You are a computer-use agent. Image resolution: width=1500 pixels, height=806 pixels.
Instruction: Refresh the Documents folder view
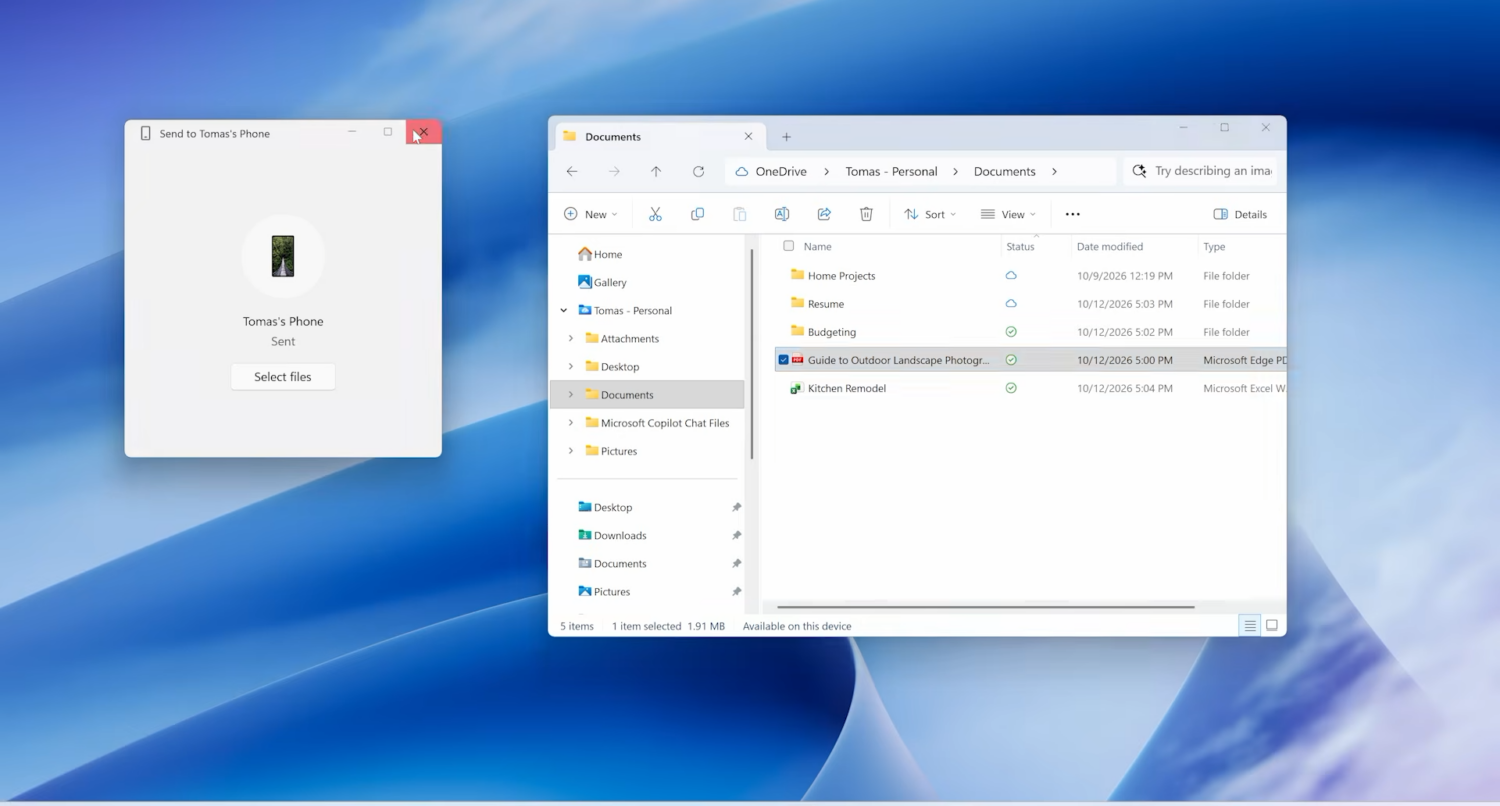698,171
